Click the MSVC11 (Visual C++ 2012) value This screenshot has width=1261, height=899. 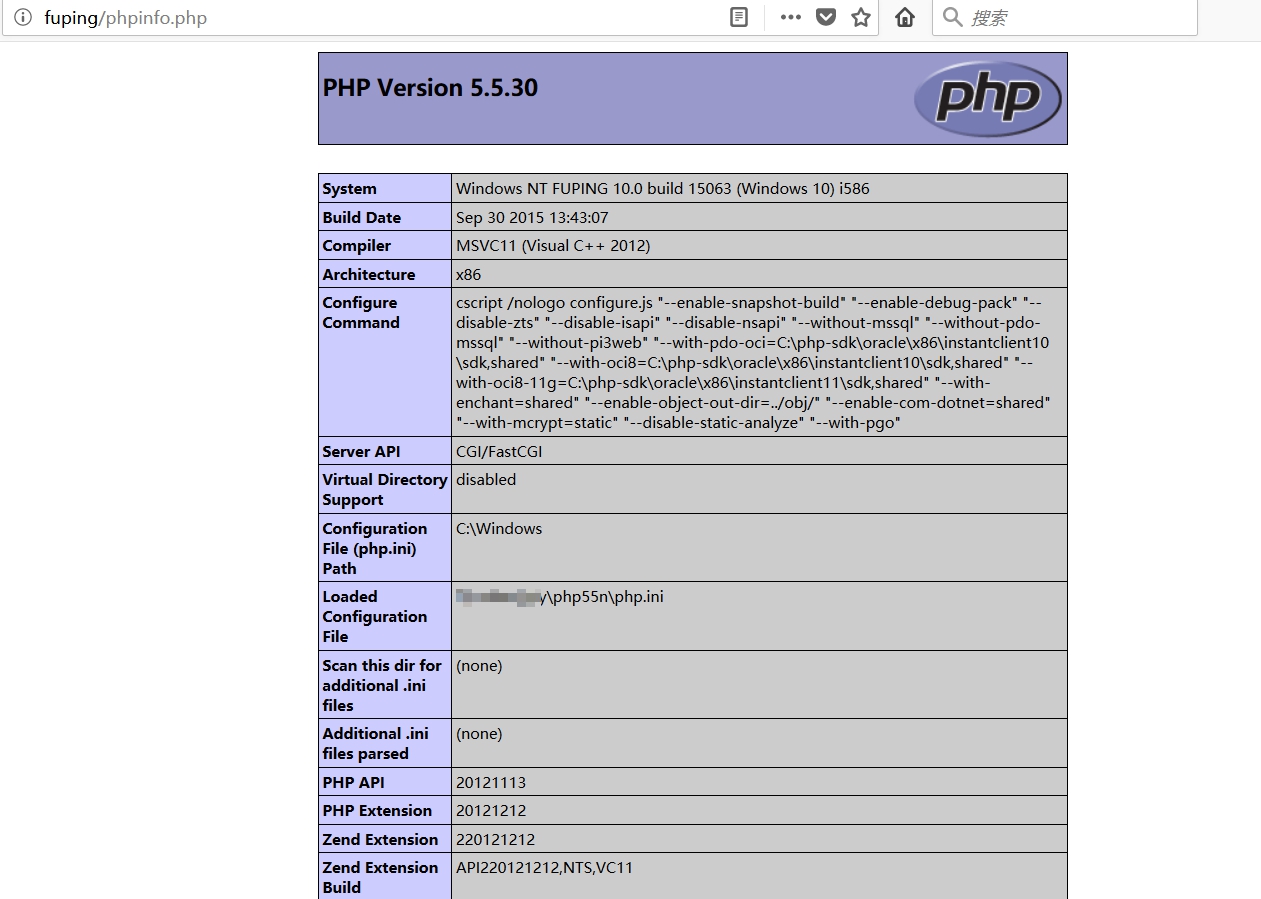coord(553,245)
